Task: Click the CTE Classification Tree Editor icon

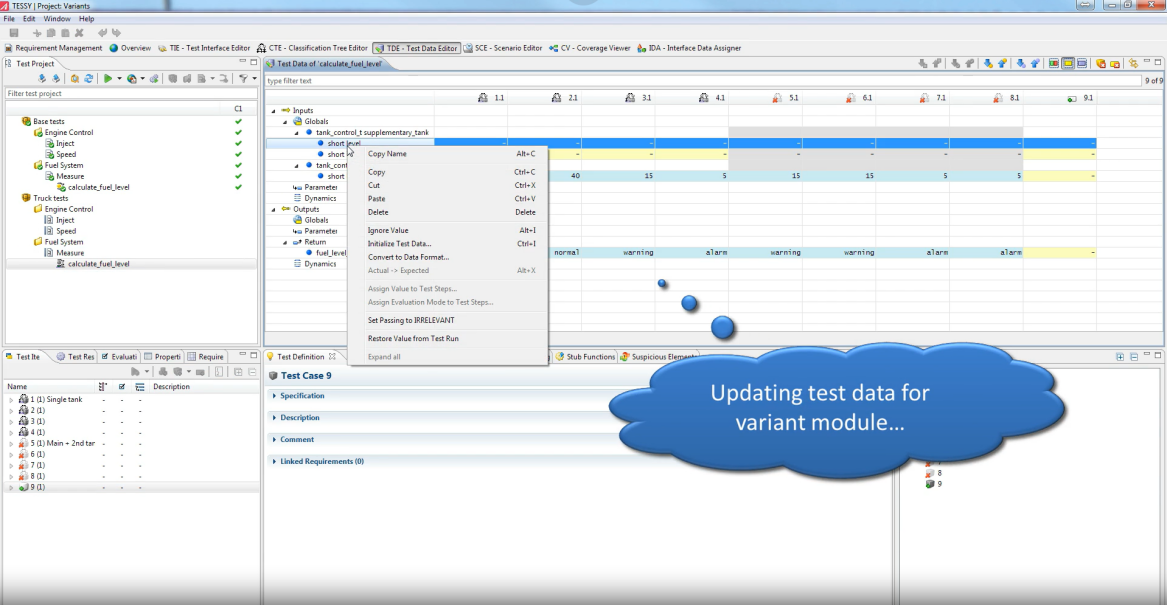Action: [262, 48]
